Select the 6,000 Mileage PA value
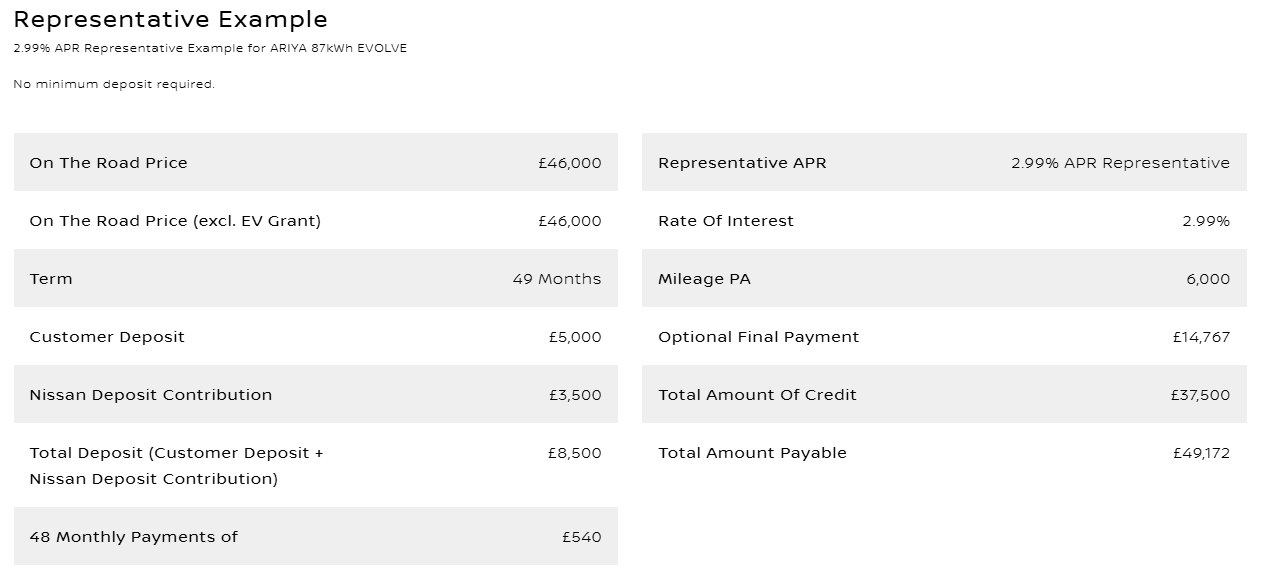The height and width of the screenshot is (587, 1277). pos(1208,279)
